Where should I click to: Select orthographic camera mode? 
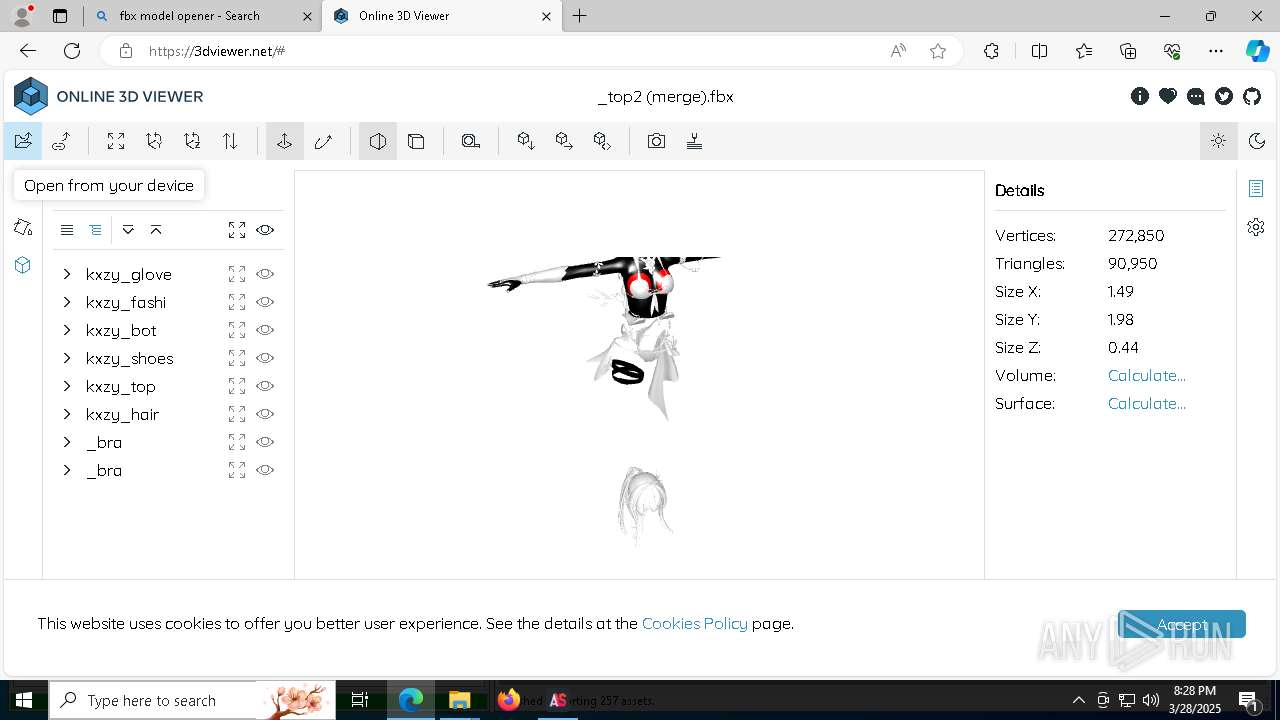(416, 141)
